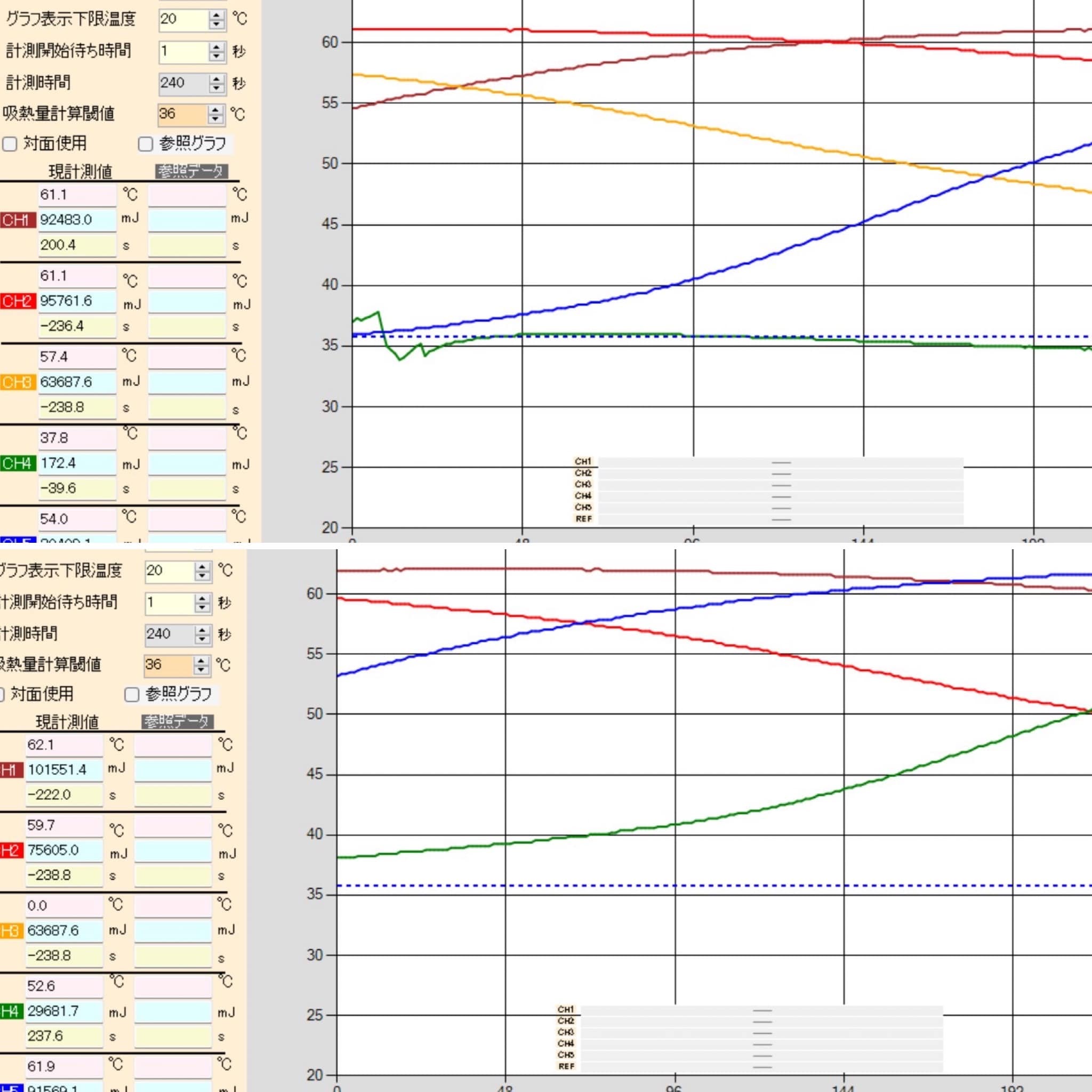Increase グラフ表示下限温度 in upper screenshot
The image size is (1092, 1092).
pos(216,14)
